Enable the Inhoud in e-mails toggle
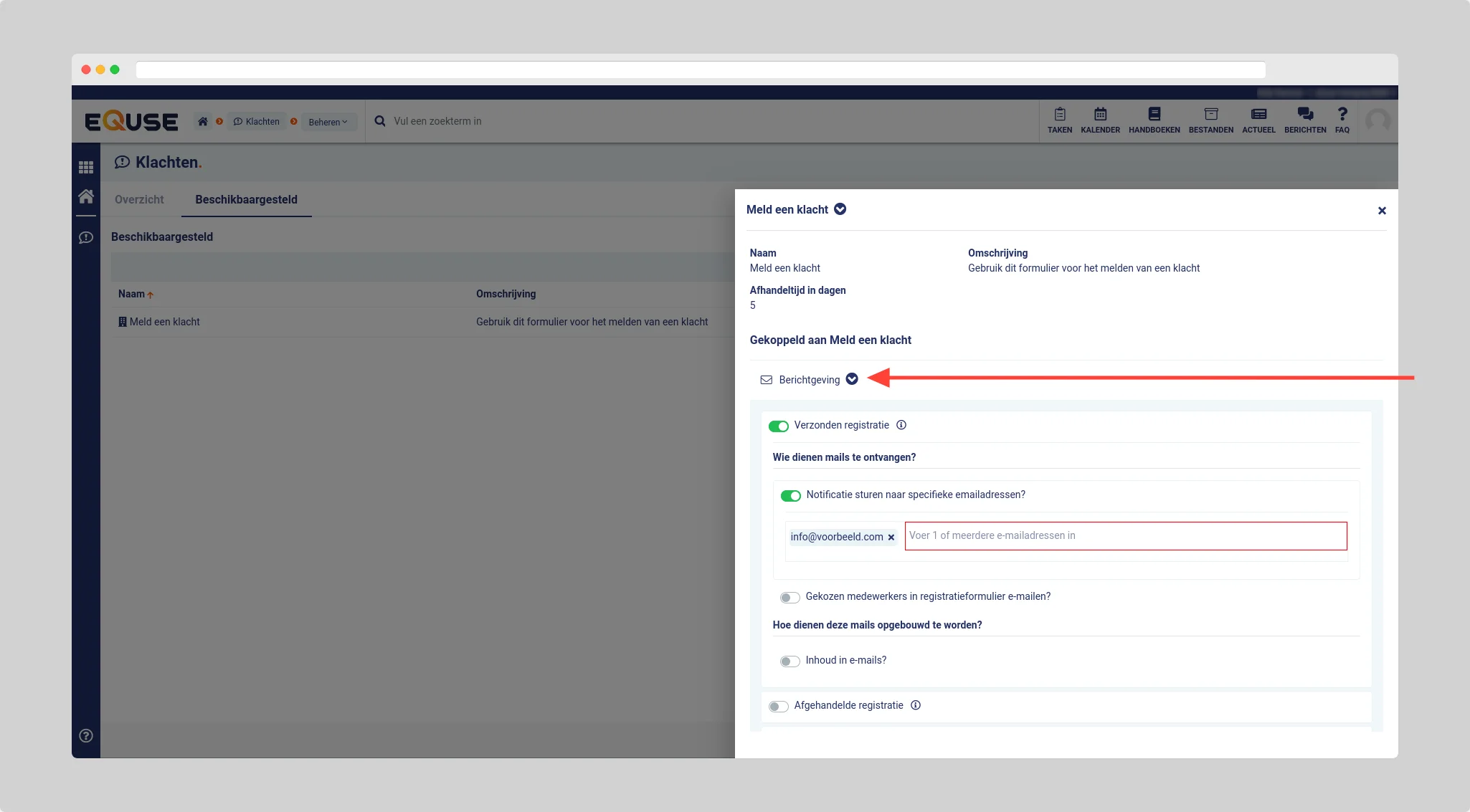1470x812 pixels. 789,661
